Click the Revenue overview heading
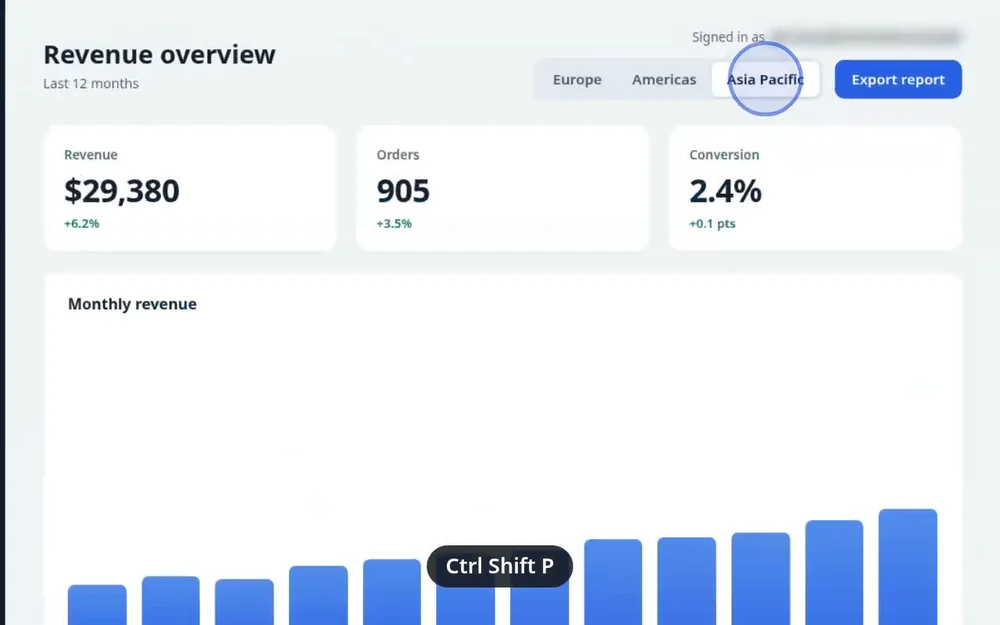 click(x=159, y=55)
